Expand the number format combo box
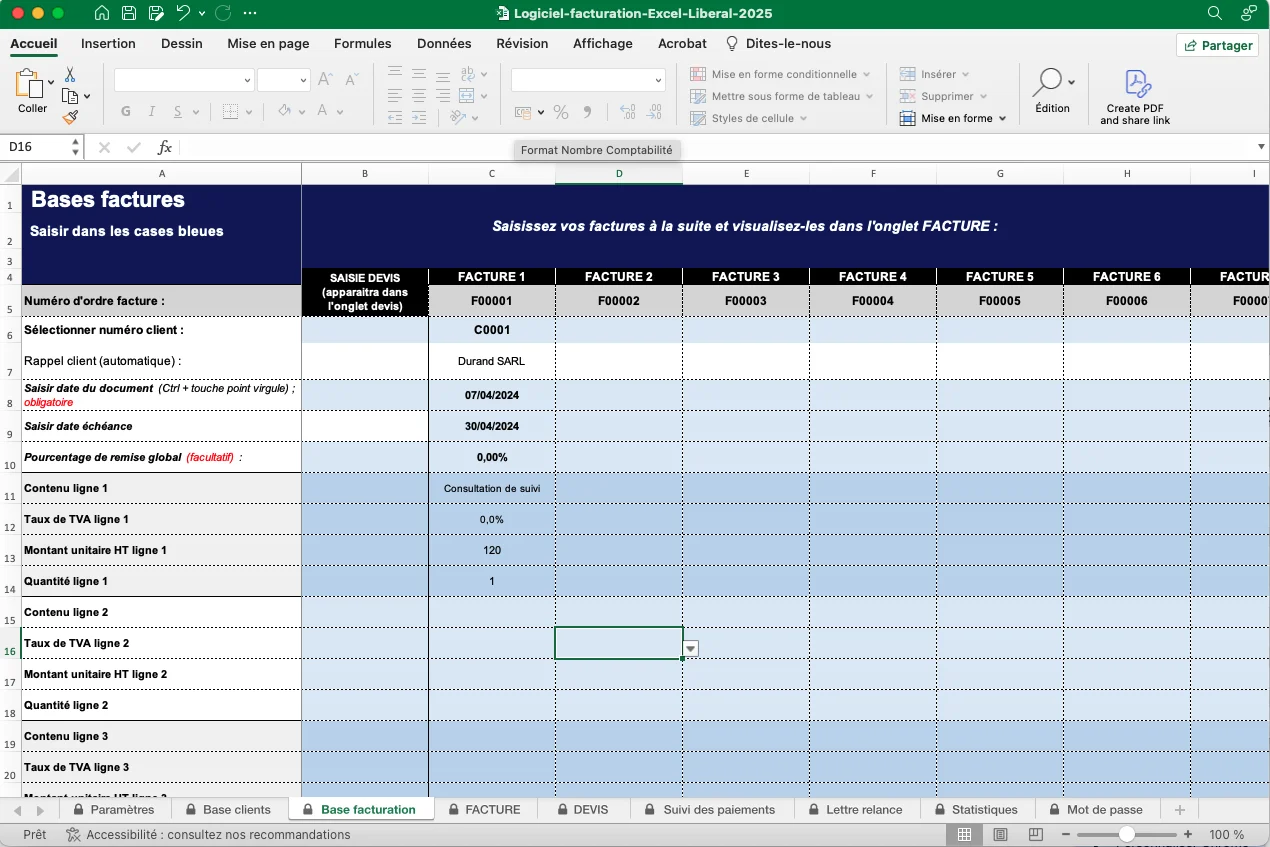Screen dimensions: 1270x847 point(658,80)
